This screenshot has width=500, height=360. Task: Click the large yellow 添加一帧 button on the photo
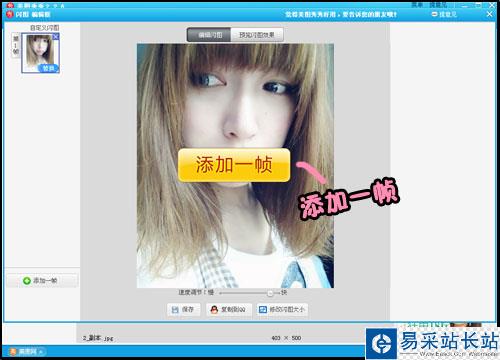[234, 165]
